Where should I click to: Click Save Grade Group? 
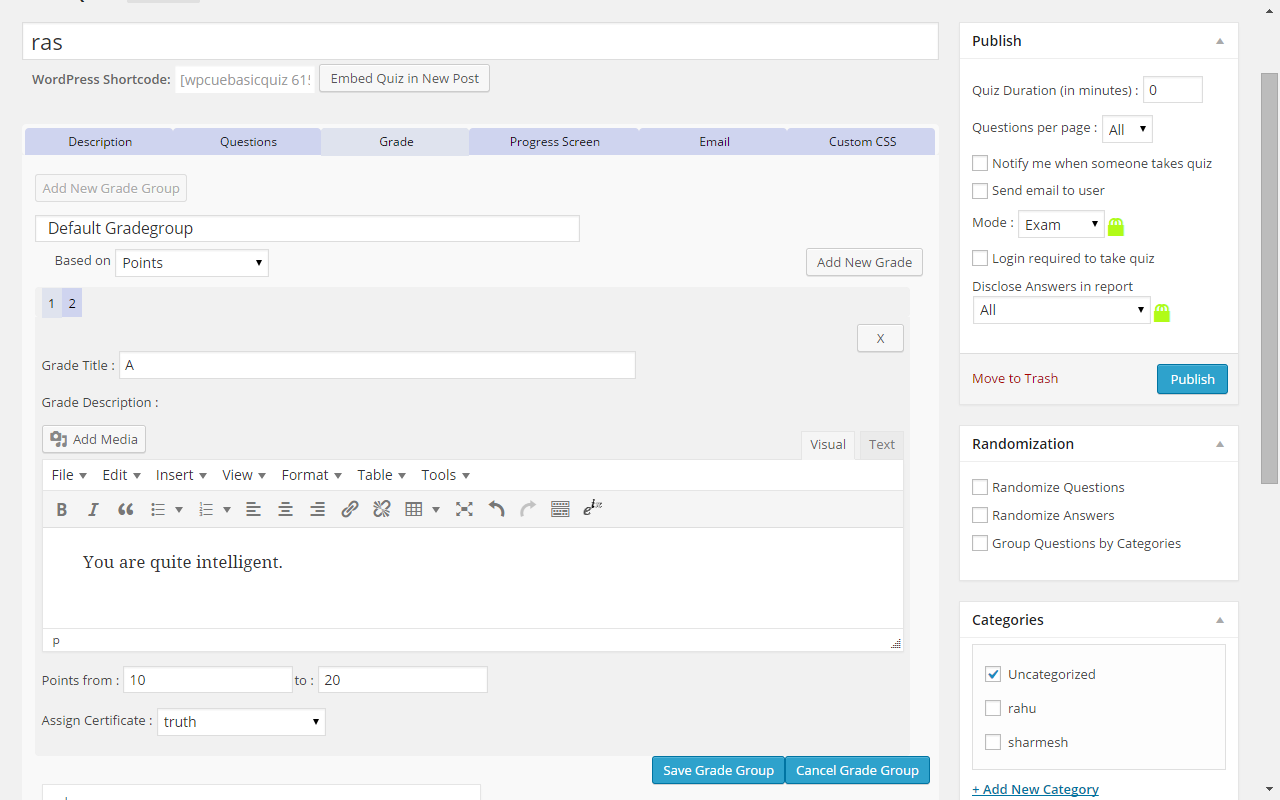718,770
